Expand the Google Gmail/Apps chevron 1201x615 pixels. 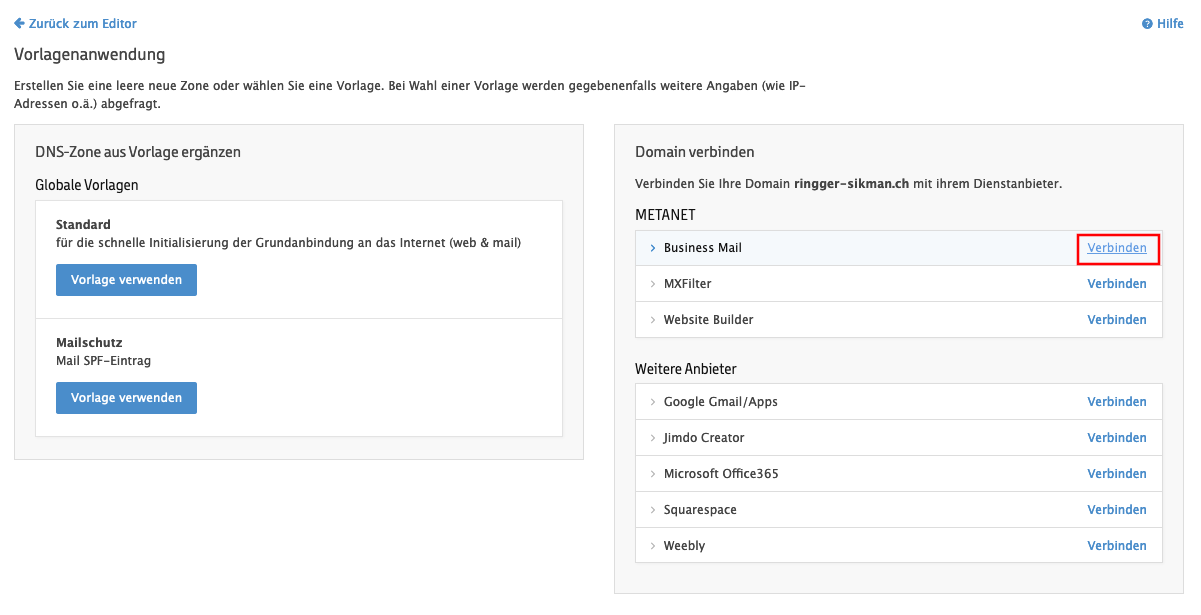tap(653, 402)
